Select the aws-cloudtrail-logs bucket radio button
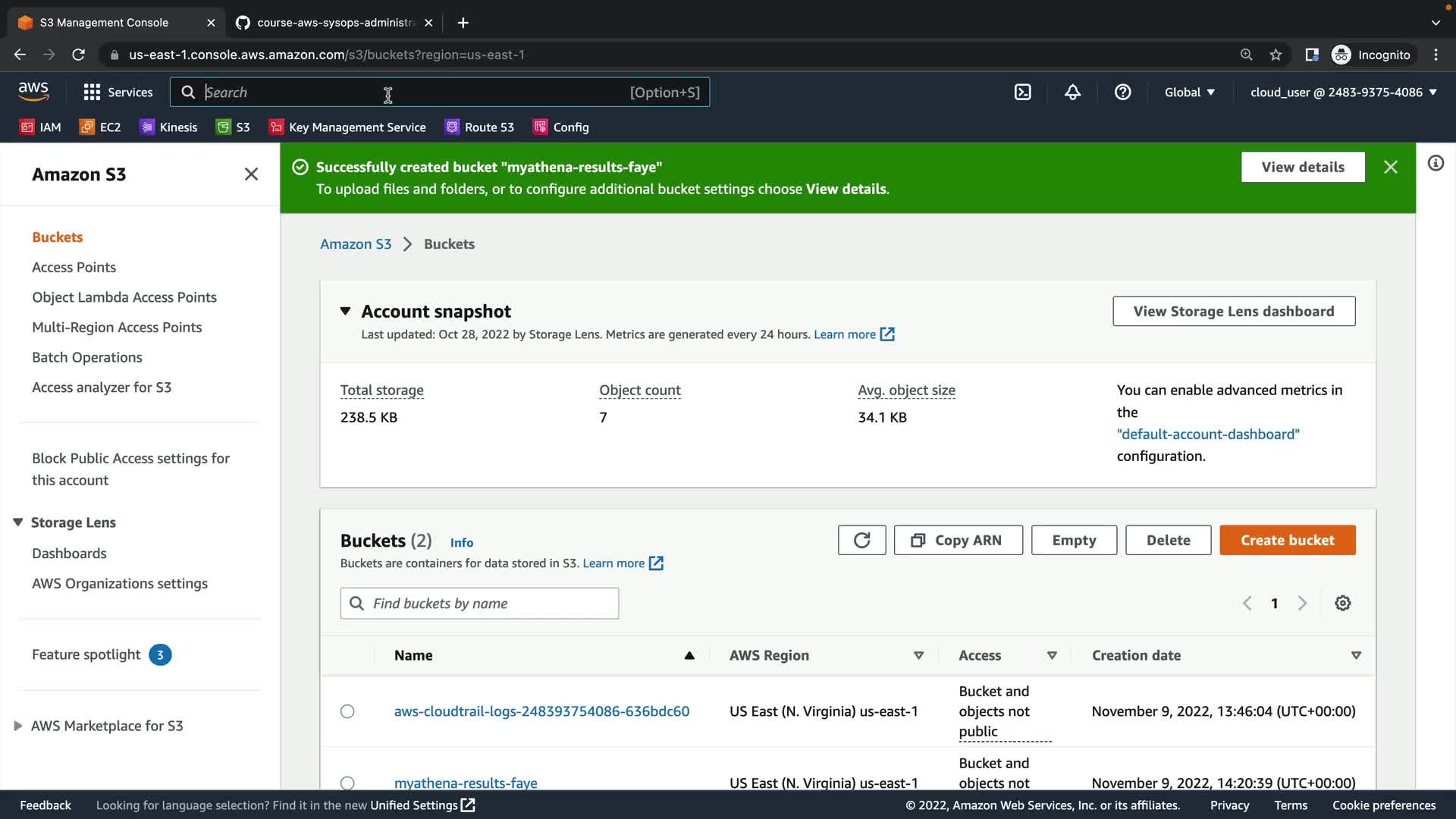The image size is (1456, 819). tap(347, 711)
